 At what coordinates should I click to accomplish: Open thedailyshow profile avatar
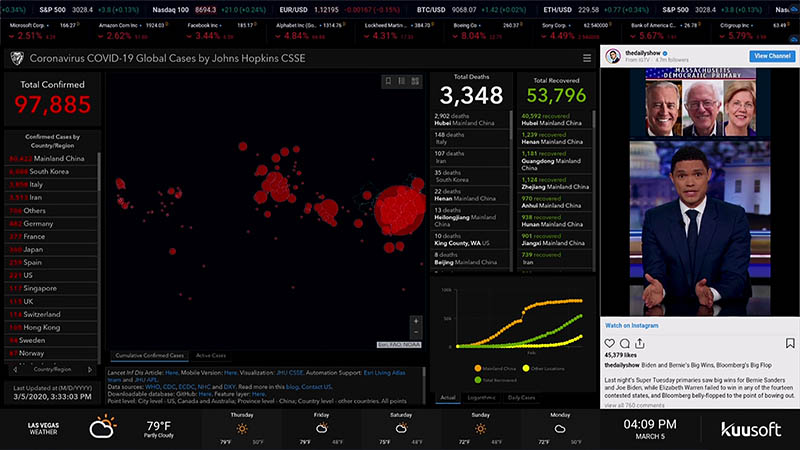pyautogui.click(x=613, y=56)
